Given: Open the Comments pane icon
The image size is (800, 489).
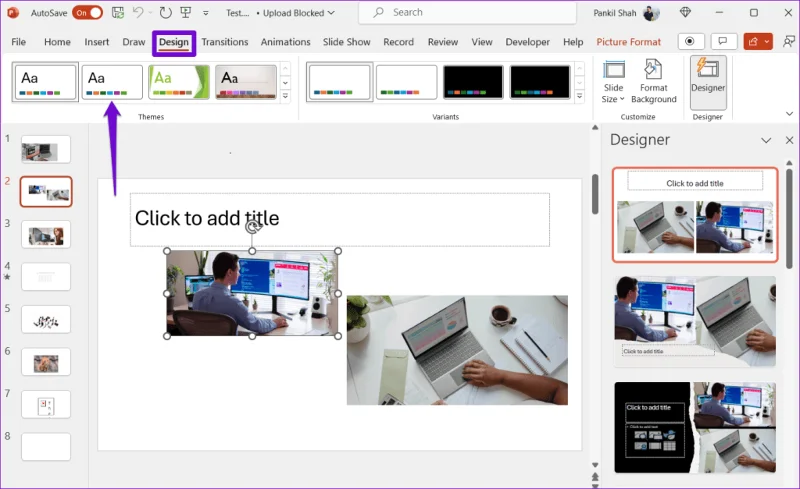Looking at the screenshot, I should (723, 41).
